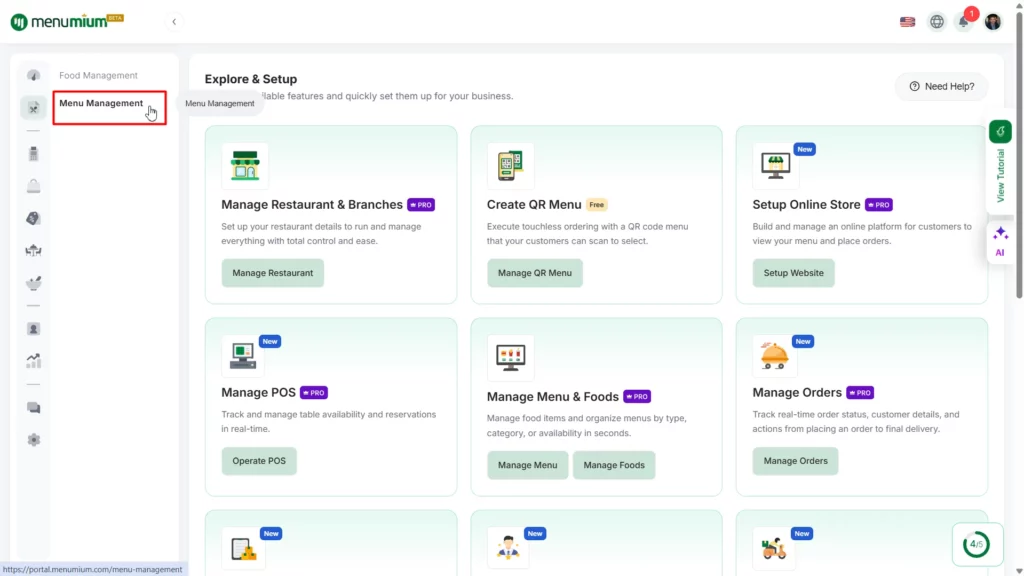Click the Need Help? button
The height and width of the screenshot is (576, 1024).
click(x=941, y=86)
